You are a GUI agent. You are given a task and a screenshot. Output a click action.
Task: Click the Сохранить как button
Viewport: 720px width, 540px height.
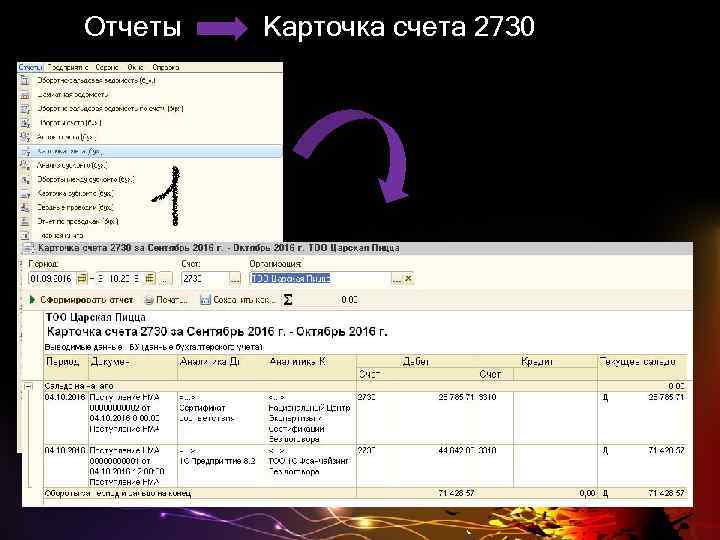(x=238, y=300)
